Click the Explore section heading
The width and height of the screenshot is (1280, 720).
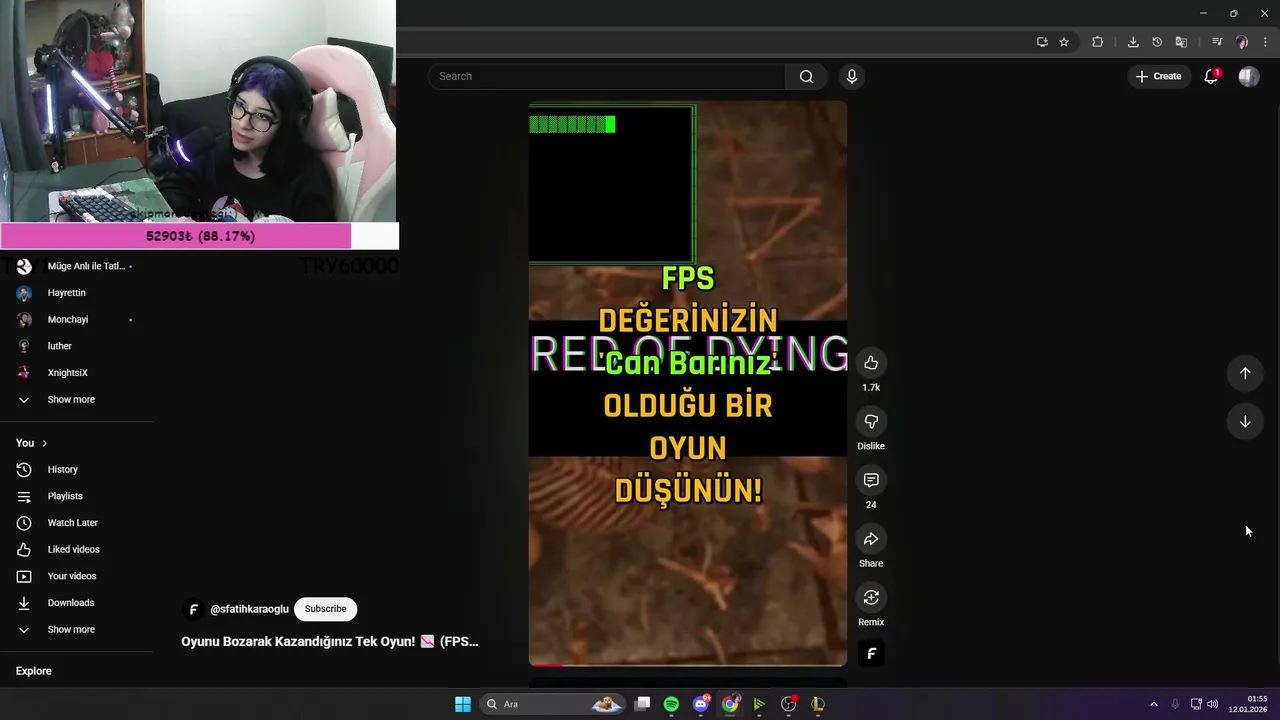tap(34, 671)
